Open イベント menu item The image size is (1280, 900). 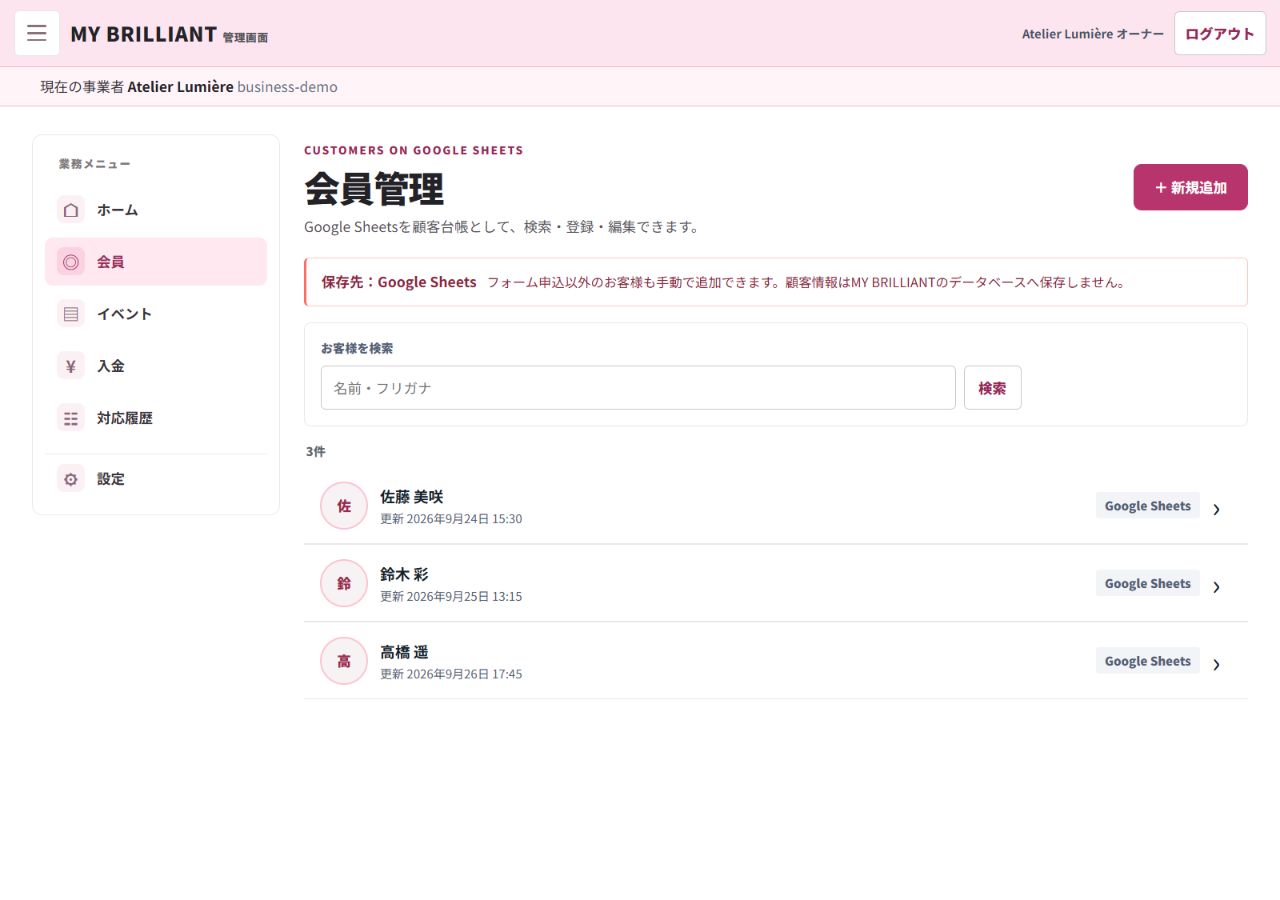pyautogui.click(x=156, y=314)
